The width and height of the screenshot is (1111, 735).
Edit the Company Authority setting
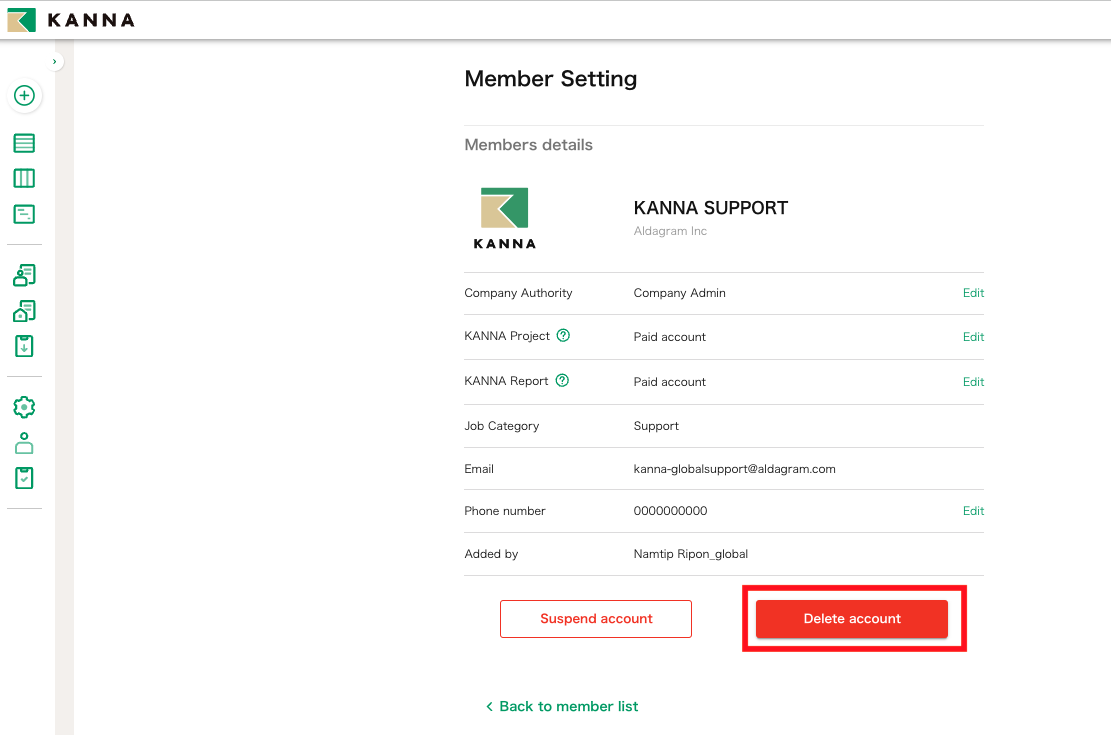(972, 293)
